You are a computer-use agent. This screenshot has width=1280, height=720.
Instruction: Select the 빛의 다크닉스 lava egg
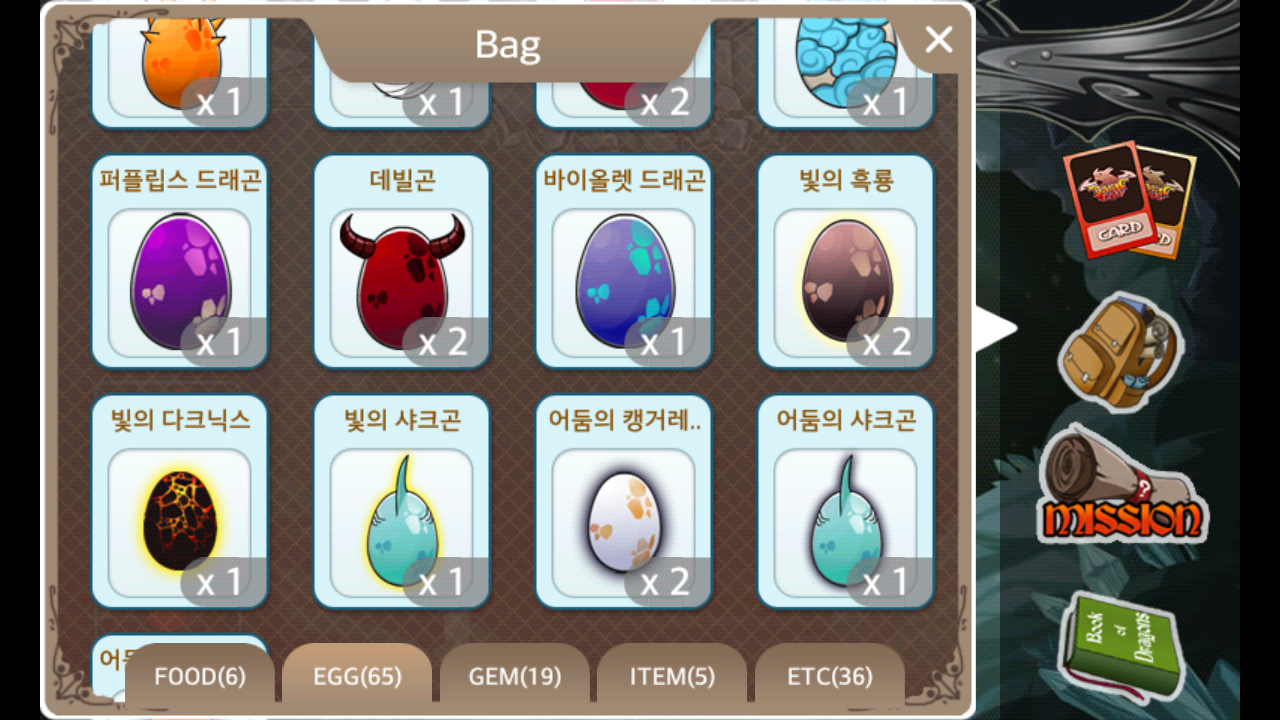180,502
